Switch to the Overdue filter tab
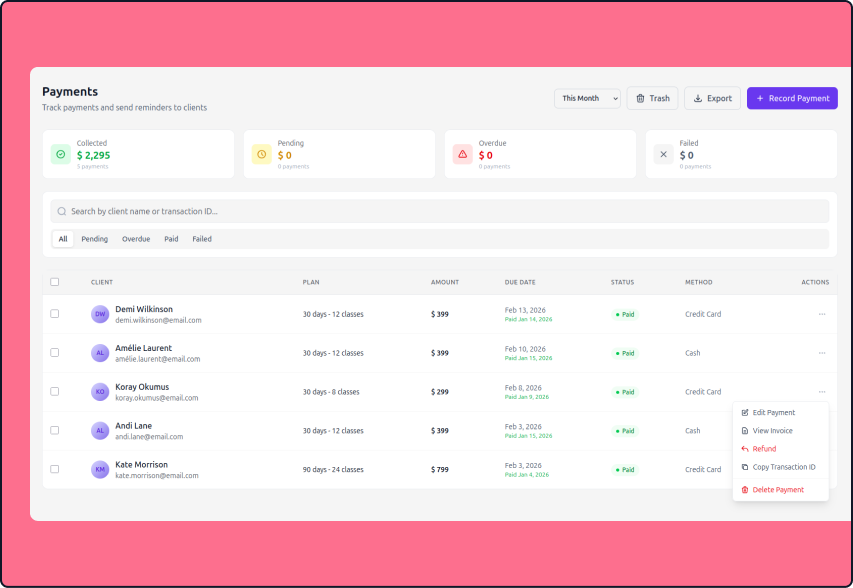853x588 pixels. (x=136, y=239)
